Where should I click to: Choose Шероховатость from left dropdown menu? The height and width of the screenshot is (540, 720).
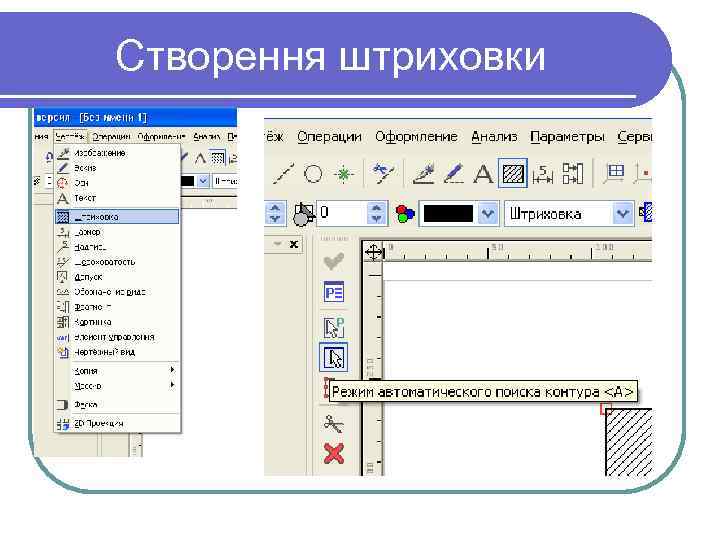(117, 262)
